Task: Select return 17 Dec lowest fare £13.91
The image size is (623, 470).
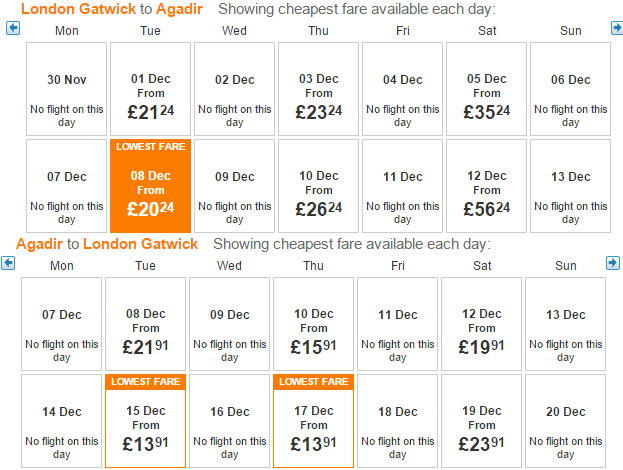Action: [313, 421]
